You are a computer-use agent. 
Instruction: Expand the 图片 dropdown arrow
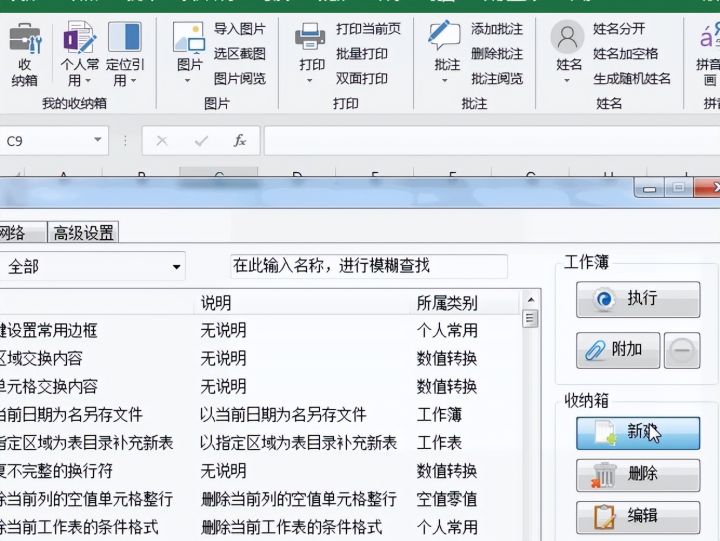click(187, 81)
